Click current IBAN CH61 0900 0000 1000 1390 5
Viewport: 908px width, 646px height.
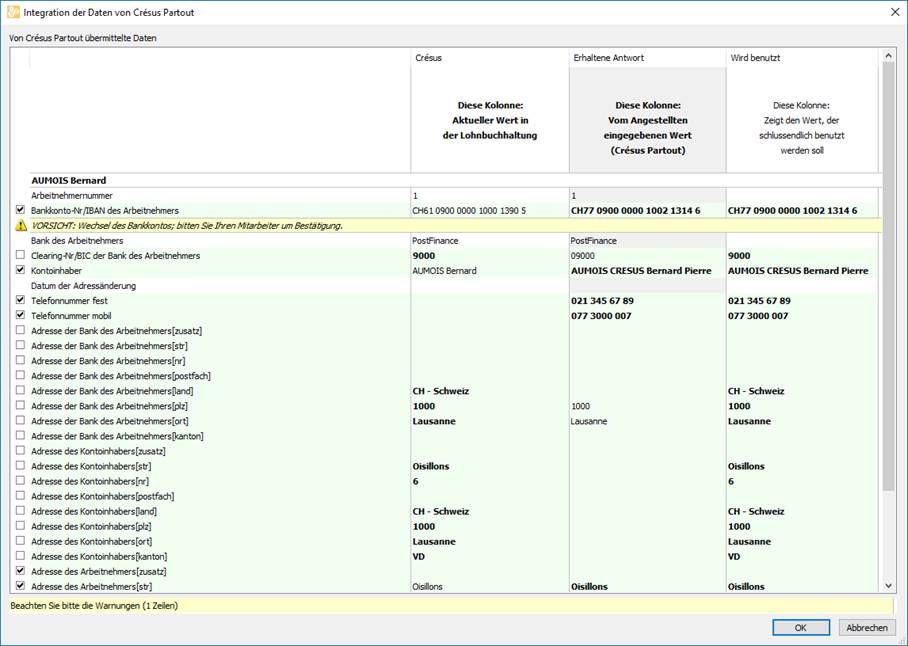click(x=469, y=211)
